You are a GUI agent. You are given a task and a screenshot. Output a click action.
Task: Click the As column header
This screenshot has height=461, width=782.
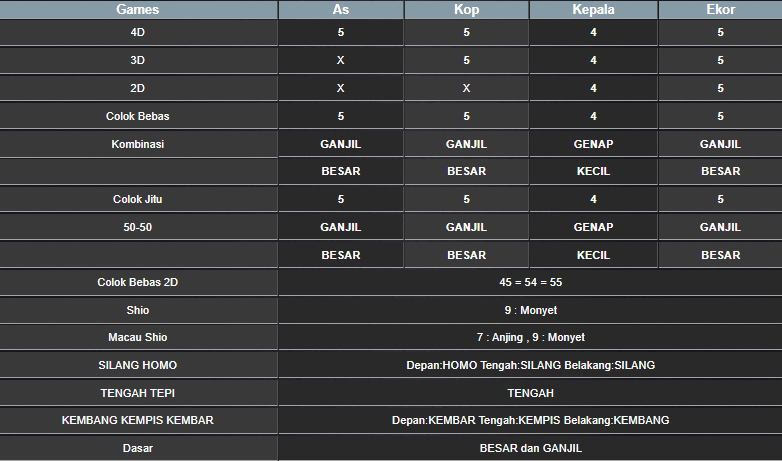(x=341, y=9)
